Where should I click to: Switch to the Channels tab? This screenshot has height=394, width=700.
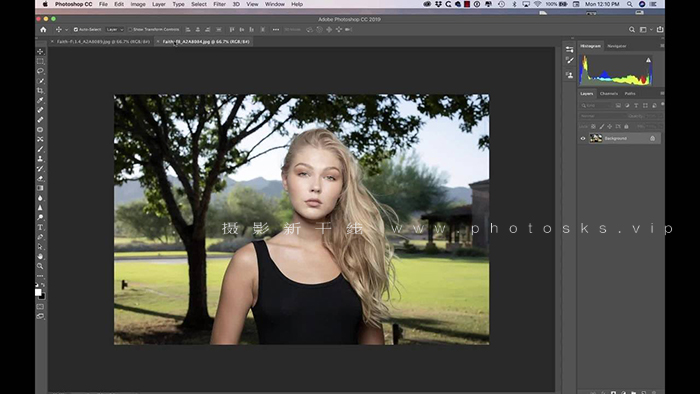click(608, 94)
